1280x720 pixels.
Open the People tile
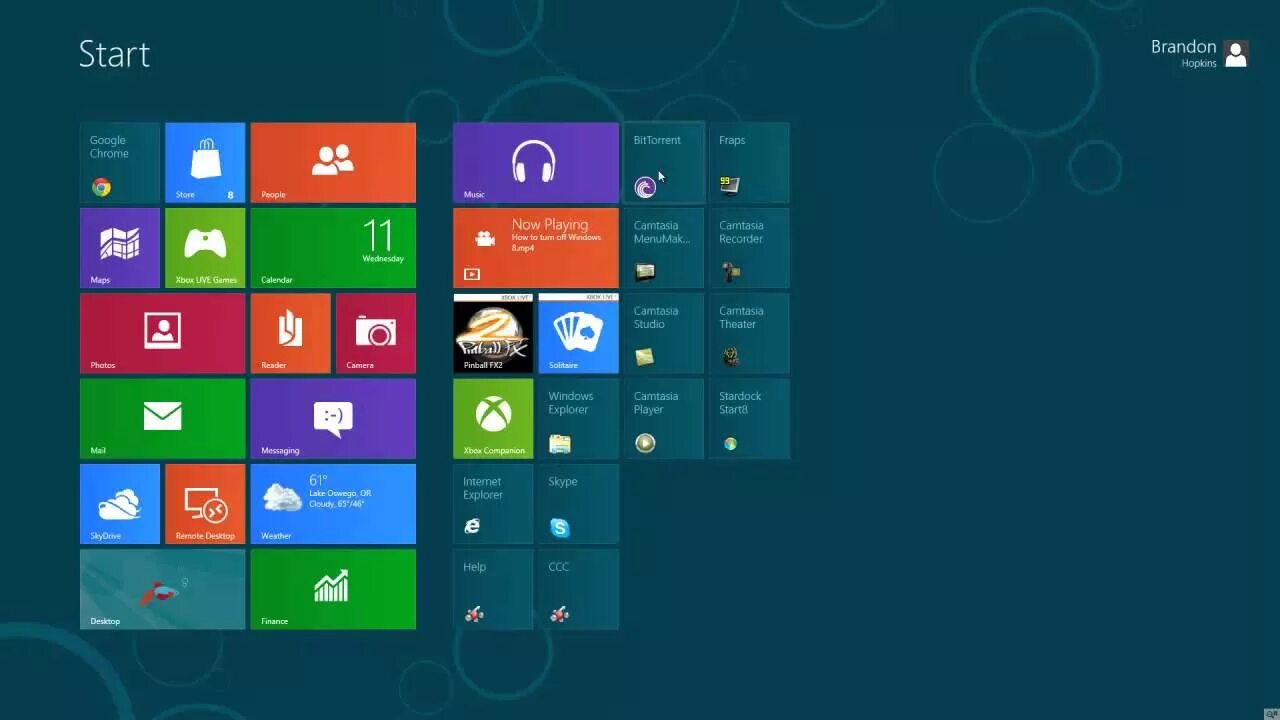333,163
